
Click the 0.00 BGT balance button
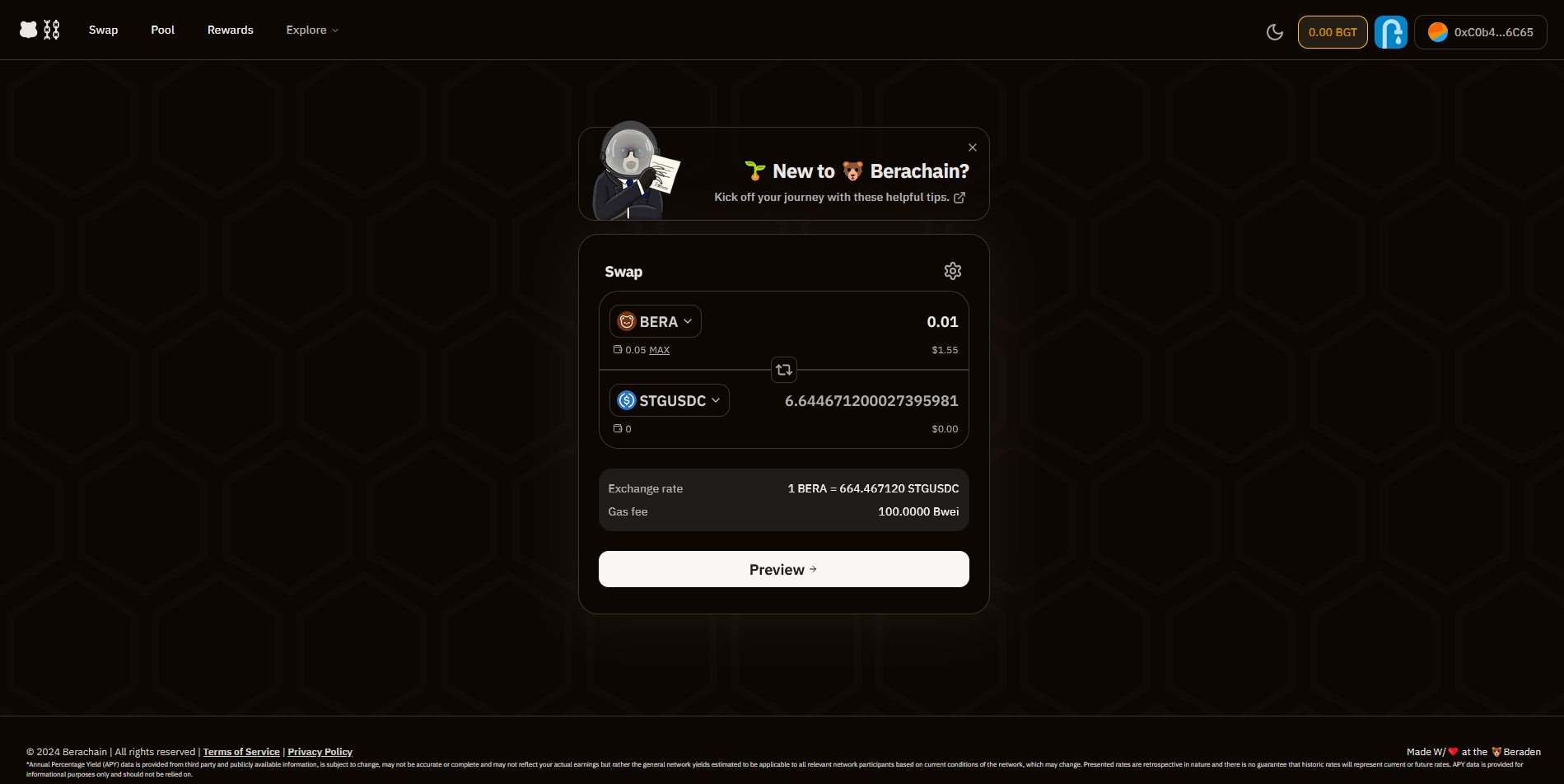tap(1333, 32)
